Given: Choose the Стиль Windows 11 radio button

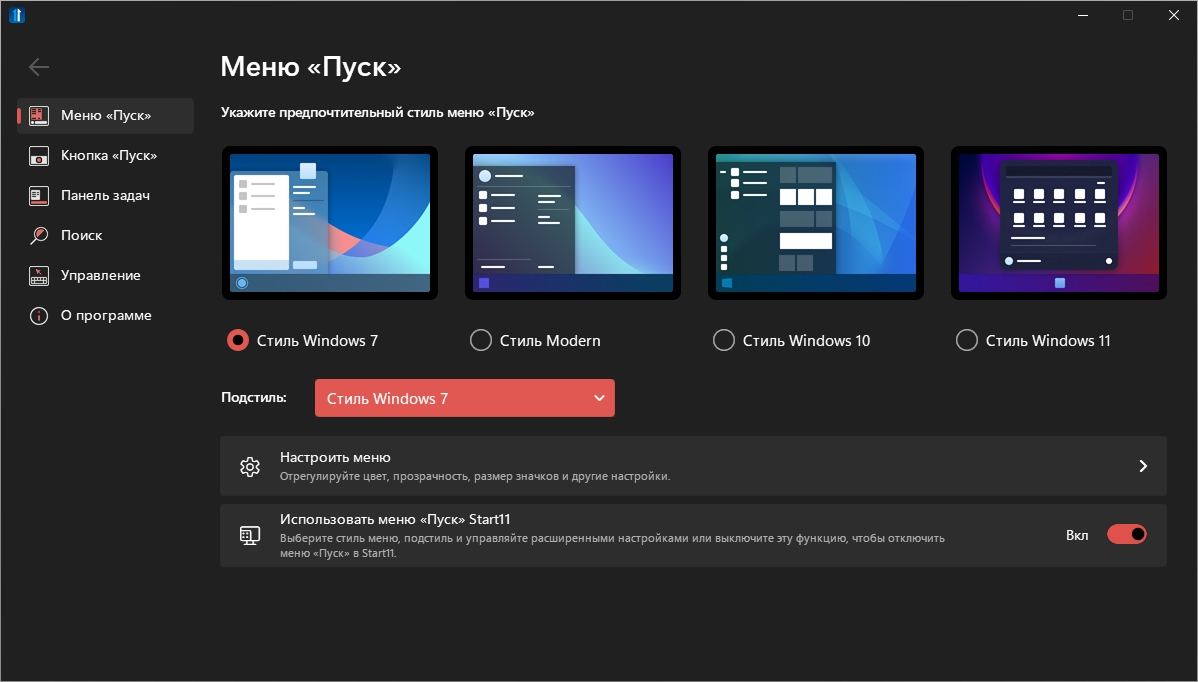Looking at the screenshot, I should 966,341.
